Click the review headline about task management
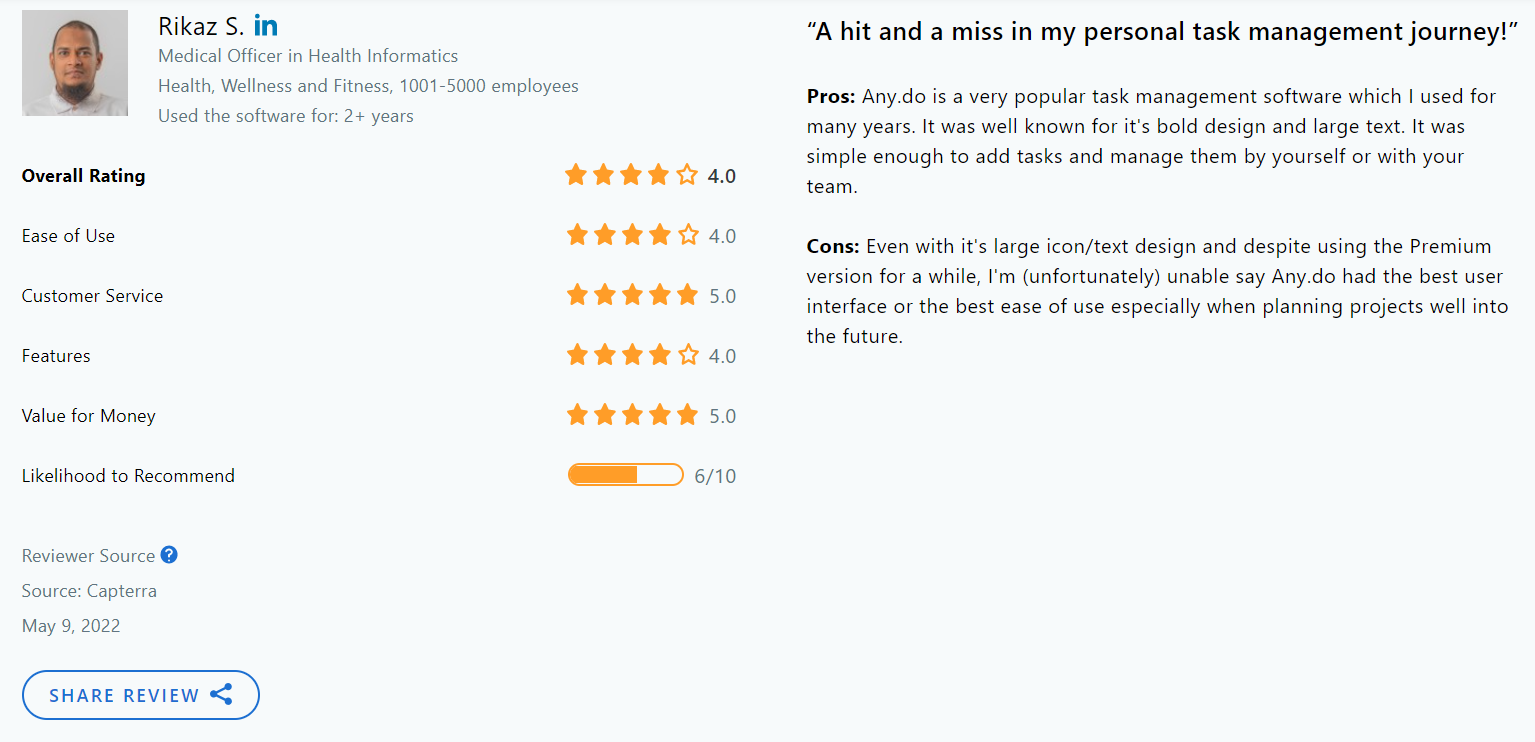Image resolution: width=1535 pixels, height=742 pixels. coord(1162,32)
